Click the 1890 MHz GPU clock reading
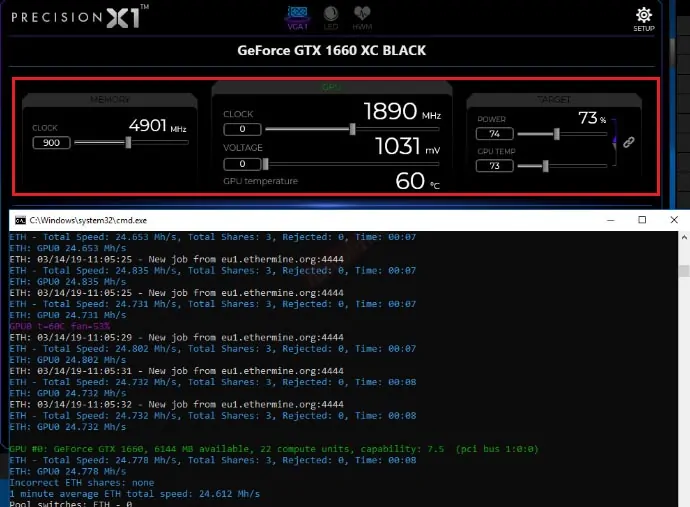 point(402,111)
